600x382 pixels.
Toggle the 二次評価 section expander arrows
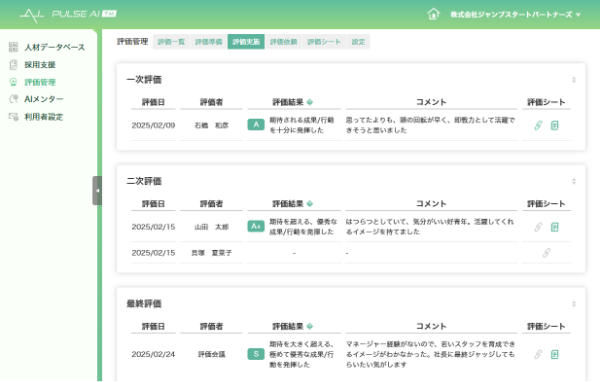point(574,181)
